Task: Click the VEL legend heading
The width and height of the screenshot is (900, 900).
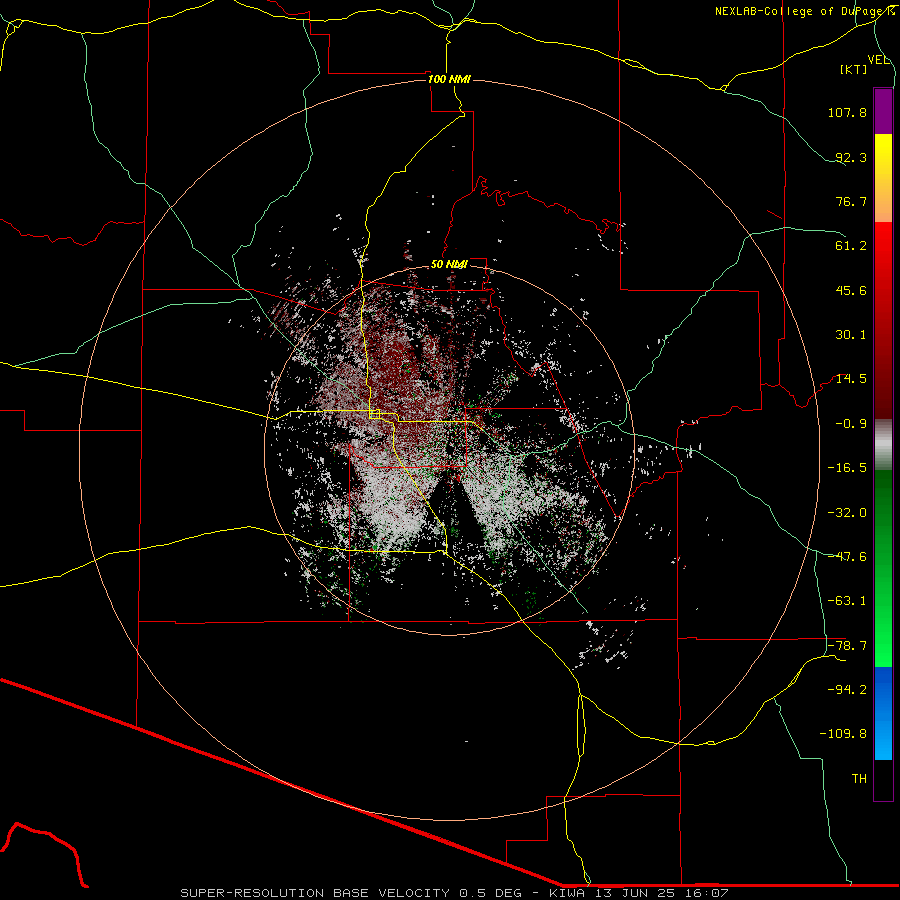Action: coord(878,60)
